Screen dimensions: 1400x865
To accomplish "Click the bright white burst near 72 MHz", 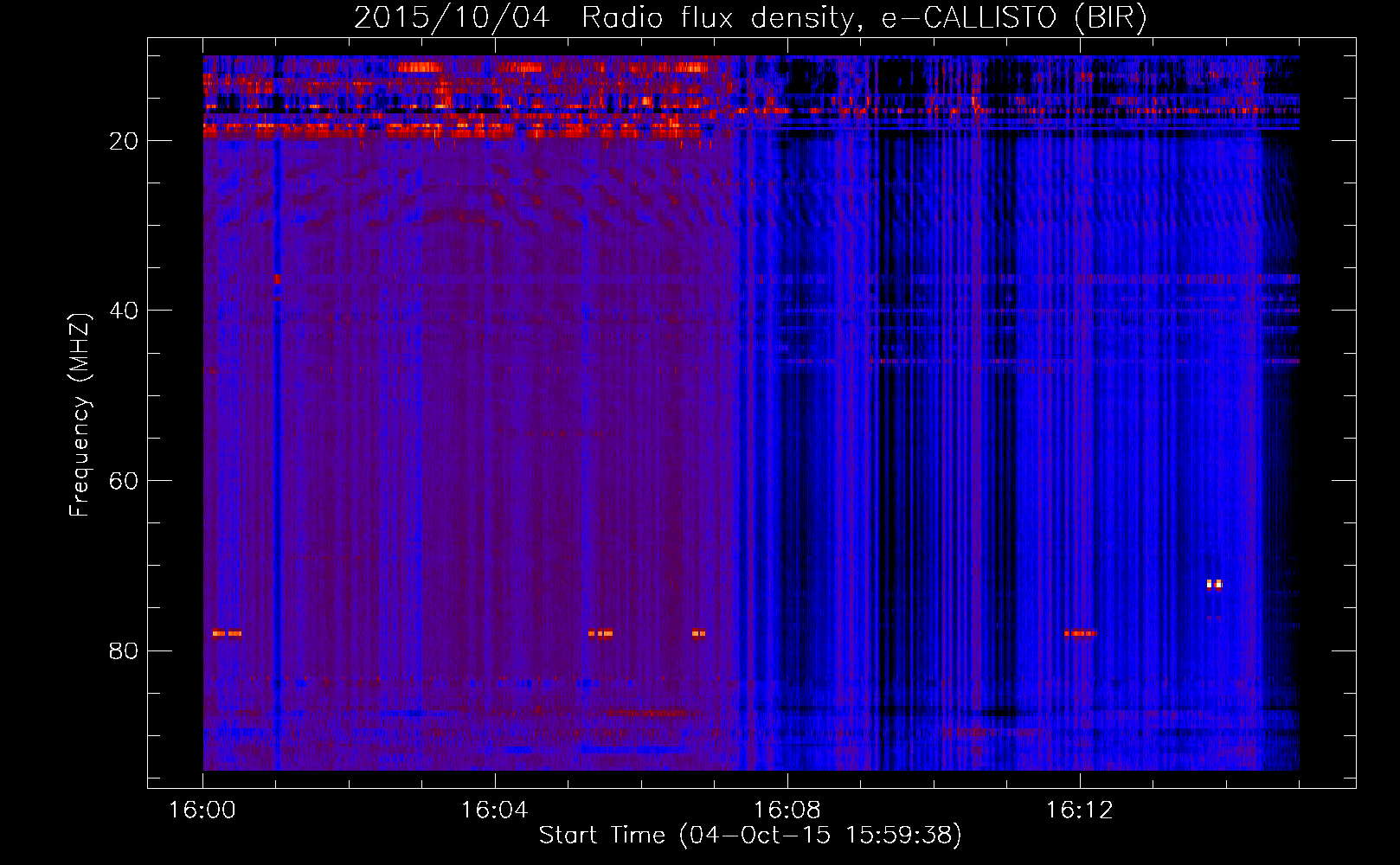I will point(1215,585).
